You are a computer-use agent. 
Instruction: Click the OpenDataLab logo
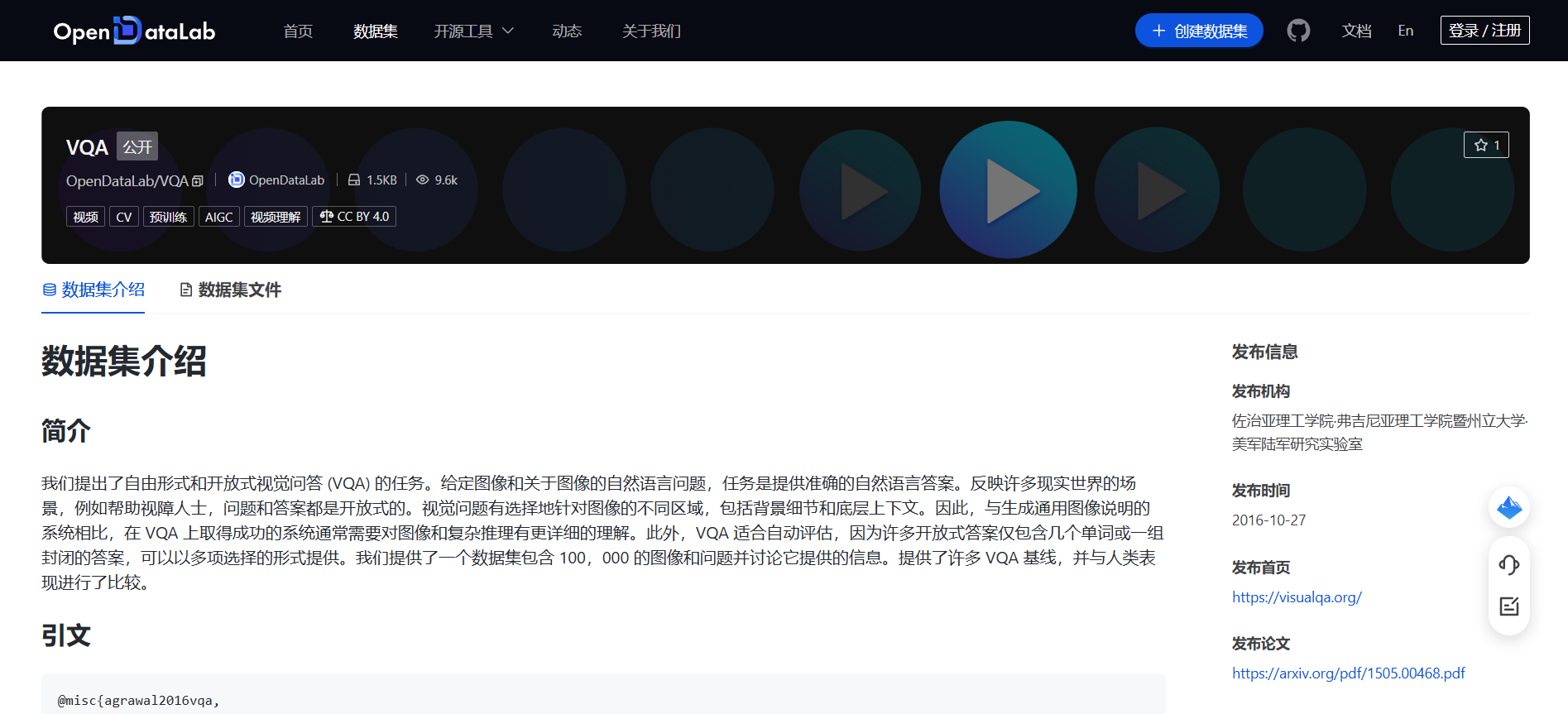tap(134, 31)
